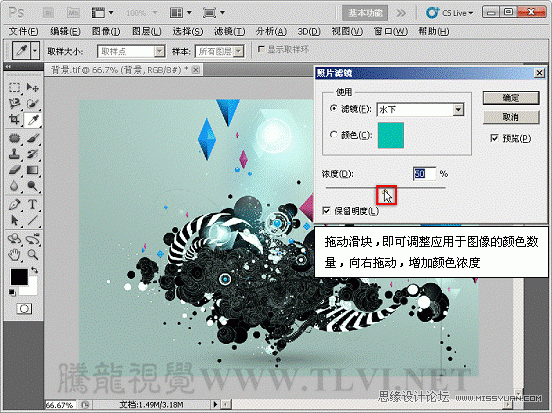This screenshot has height=413, width=552.
Task: Select the Spot Healing Brush tool
Action: (14, 138)
